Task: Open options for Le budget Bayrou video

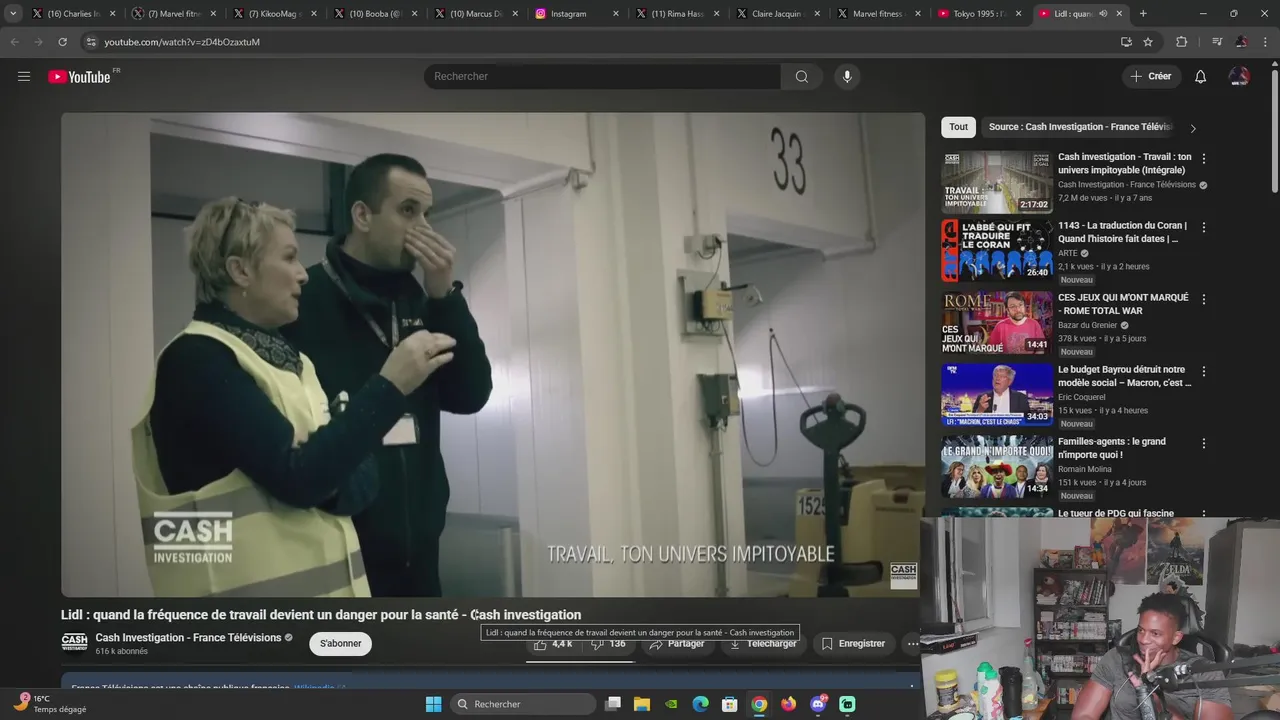Action: [1204, 371]
